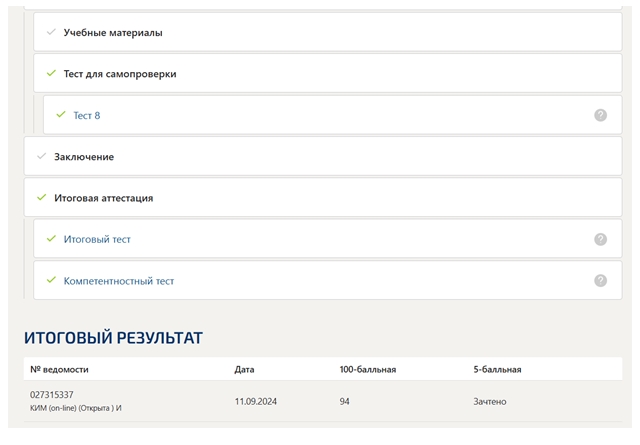Collapse the Итоговая аттестация section

[323, 198]
